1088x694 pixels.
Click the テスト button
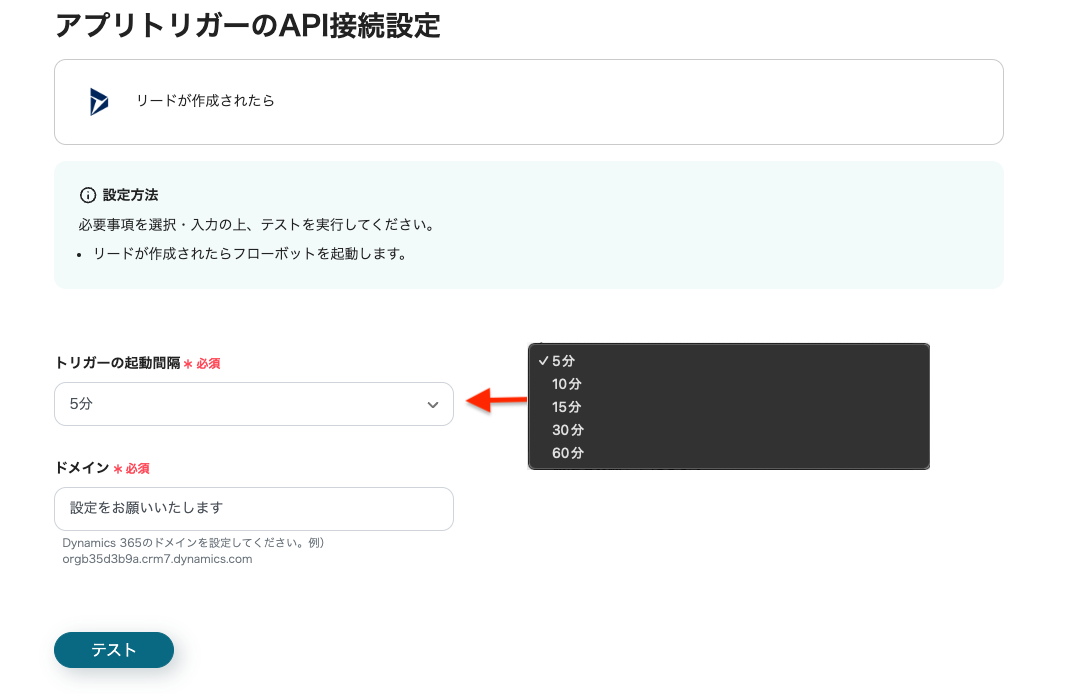click(x=114, y=650)
